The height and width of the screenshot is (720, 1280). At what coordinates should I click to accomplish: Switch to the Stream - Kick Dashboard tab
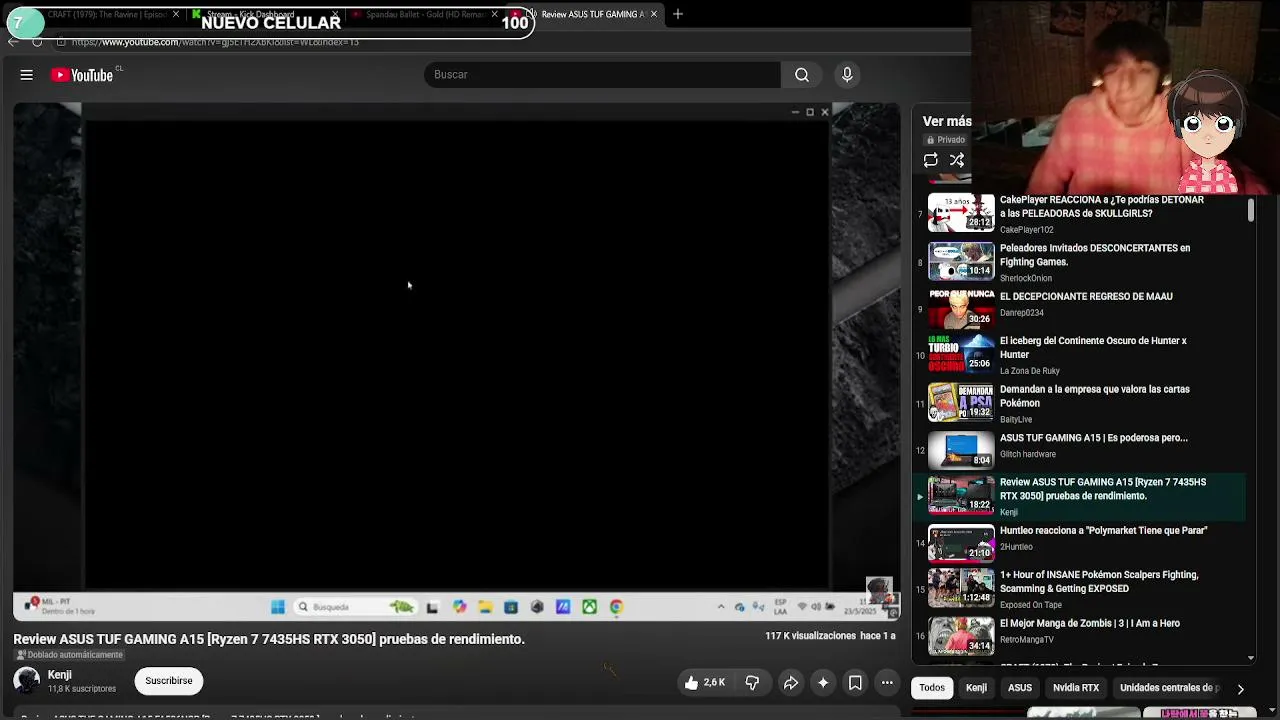263,14
